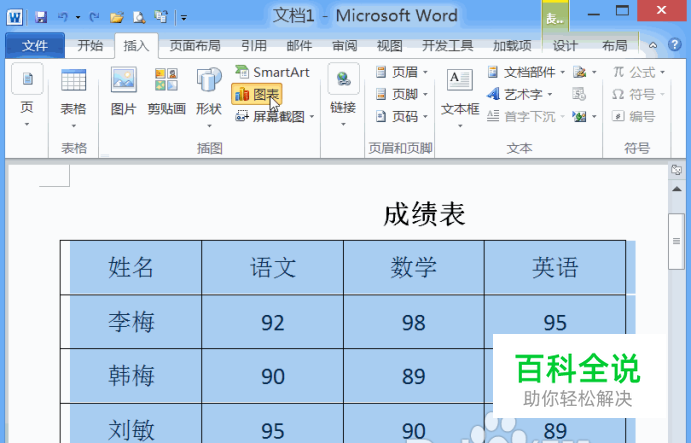Open the table tools 布局 tab
This screenshot has width=691, height=443.
click(615, 45)
